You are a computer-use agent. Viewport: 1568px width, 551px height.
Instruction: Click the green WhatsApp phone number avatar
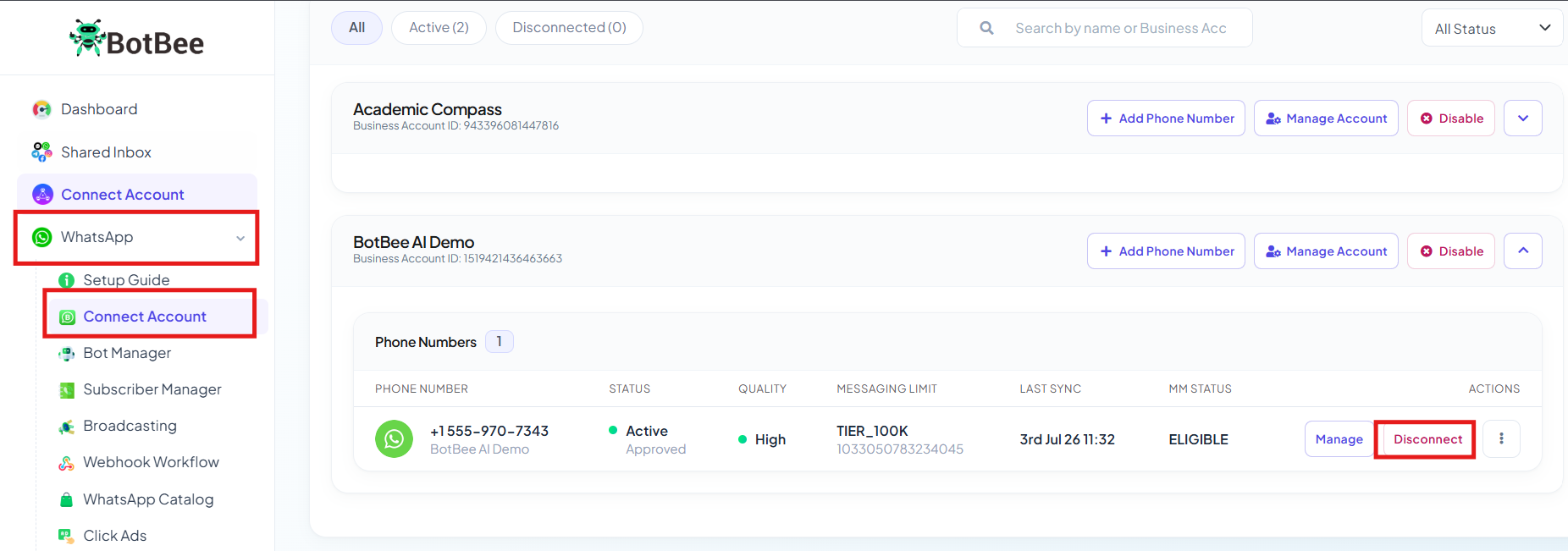pyautogui.click(x=394, y=438)
